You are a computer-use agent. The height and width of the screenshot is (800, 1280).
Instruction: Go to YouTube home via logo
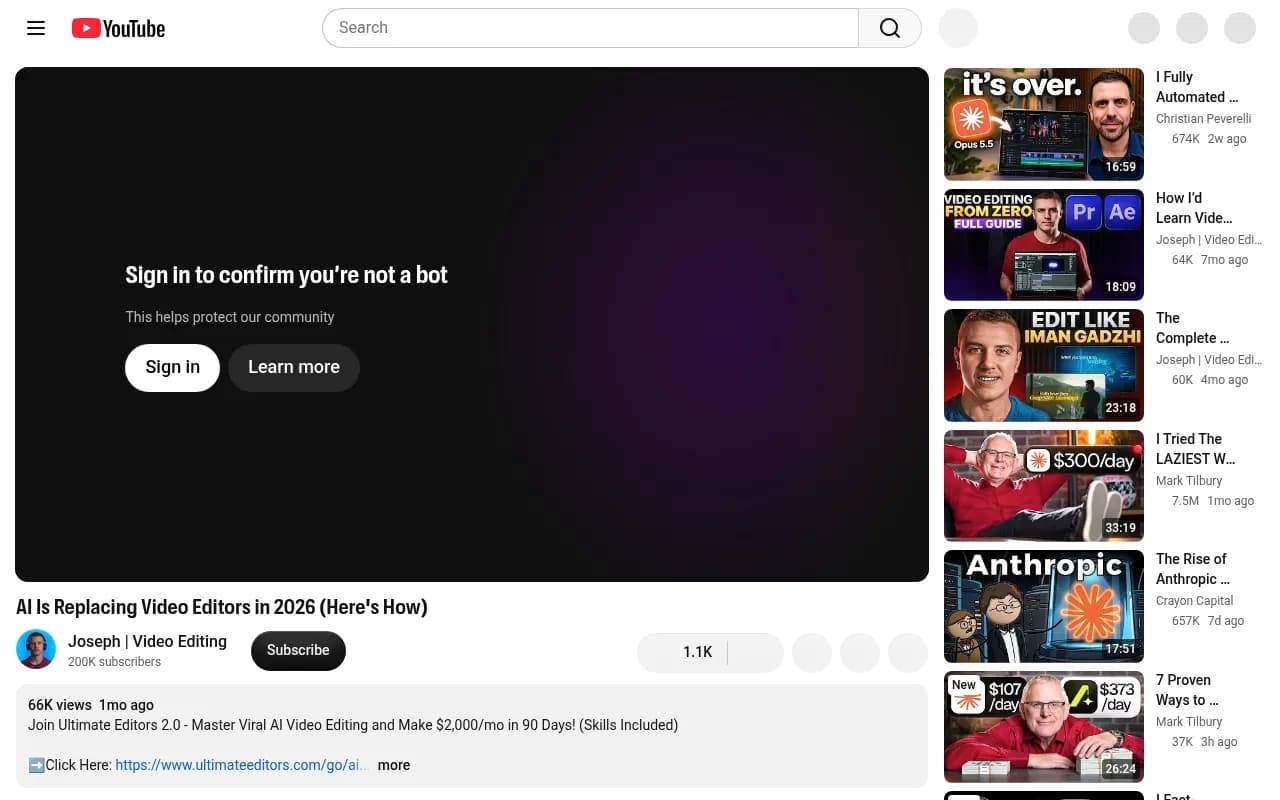click(118, 28)
